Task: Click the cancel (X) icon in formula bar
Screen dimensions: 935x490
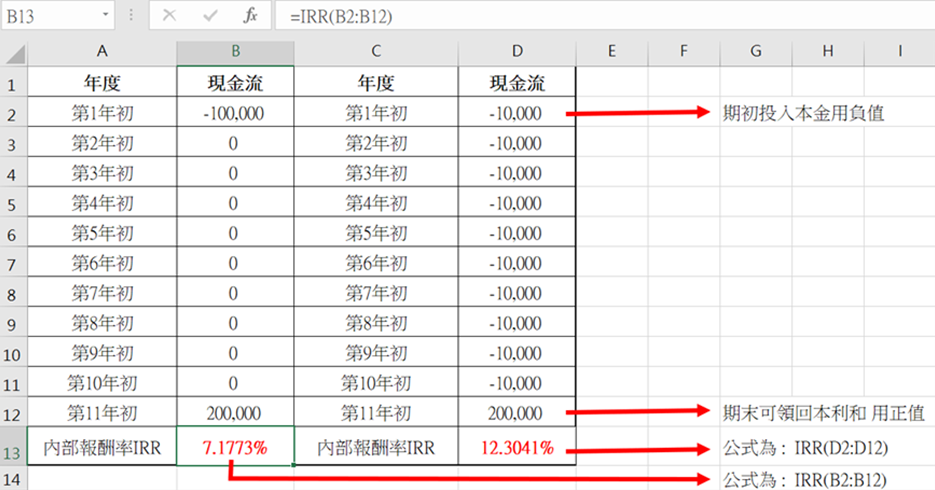Action: [x=169, y=15]
